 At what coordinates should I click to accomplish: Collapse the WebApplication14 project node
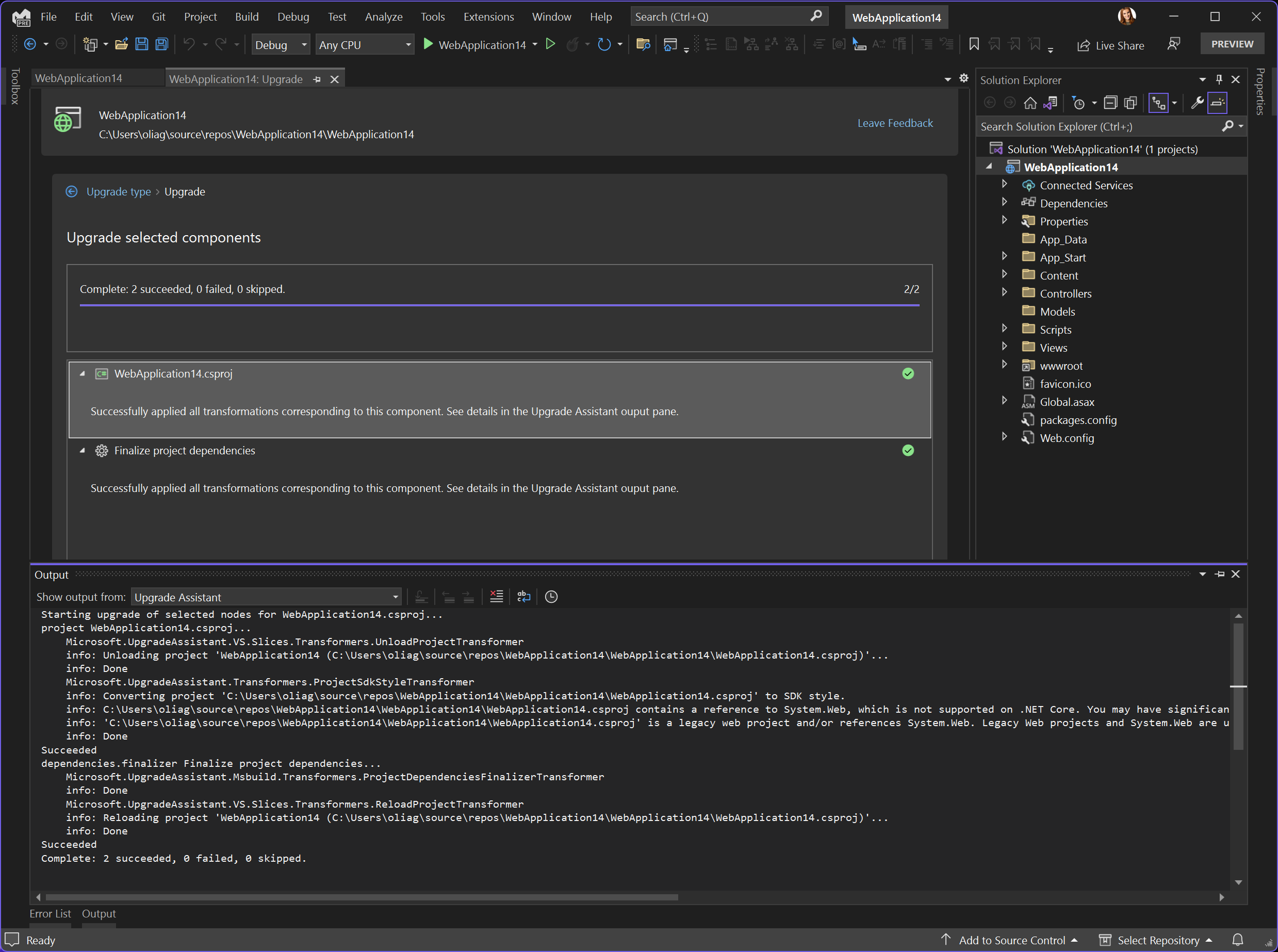pyautogui.click(x=989, y=166)
